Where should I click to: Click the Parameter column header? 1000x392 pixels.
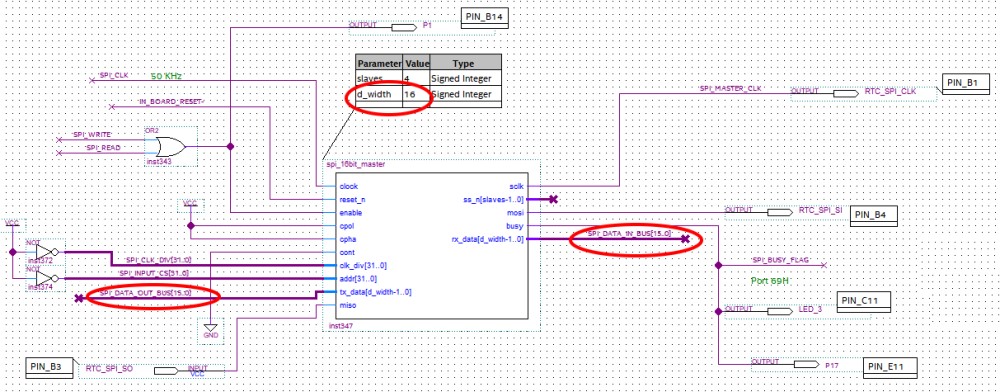click(379, 62)
